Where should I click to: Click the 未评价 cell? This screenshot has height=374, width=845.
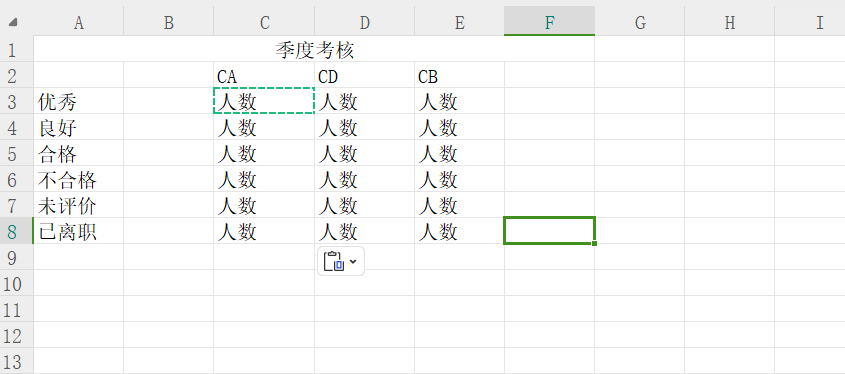tap(79, 205)
